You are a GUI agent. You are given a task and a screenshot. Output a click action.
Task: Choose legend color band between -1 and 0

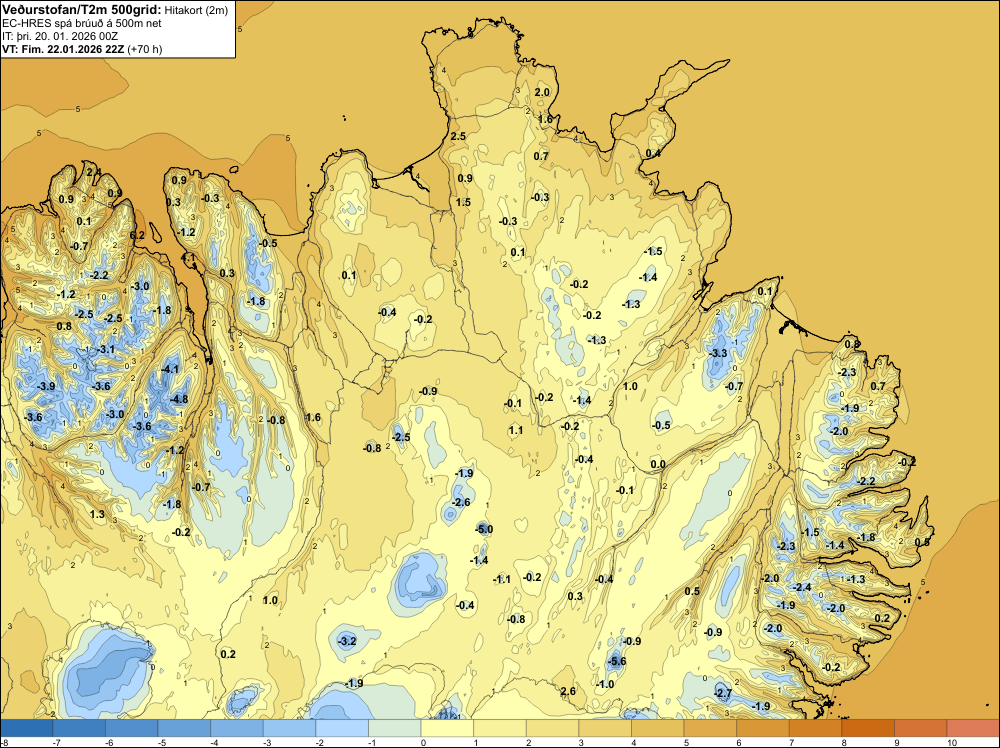[395, 728]
